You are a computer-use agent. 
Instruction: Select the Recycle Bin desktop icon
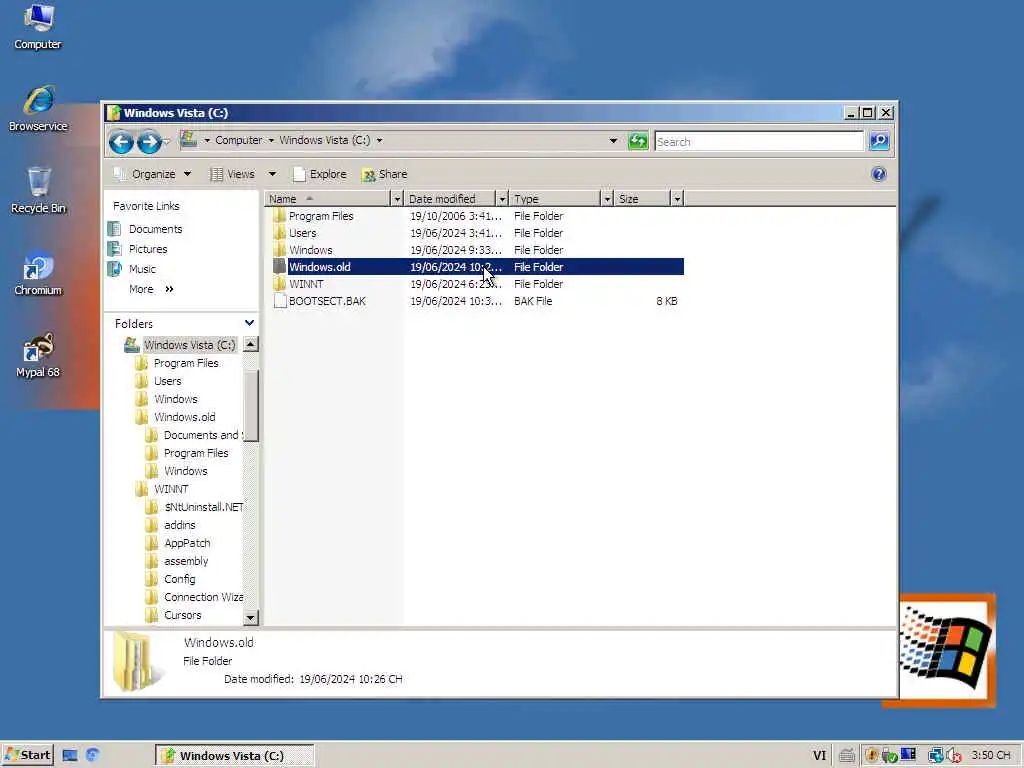point(38,191)
